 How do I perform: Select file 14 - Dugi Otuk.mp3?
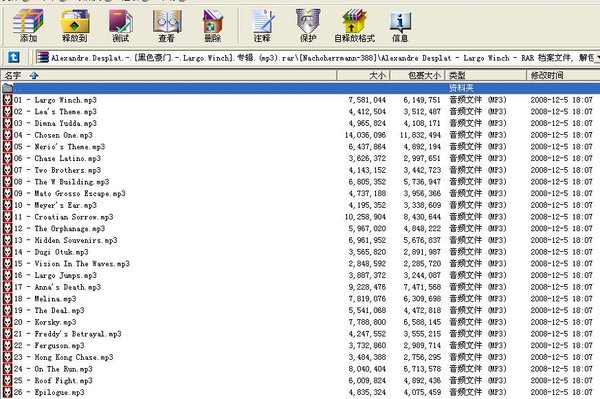(x=51, y=252)
